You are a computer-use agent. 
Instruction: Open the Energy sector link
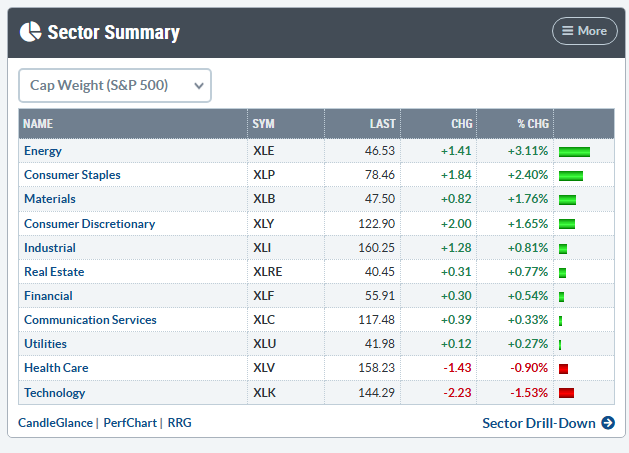click(43, 151)
